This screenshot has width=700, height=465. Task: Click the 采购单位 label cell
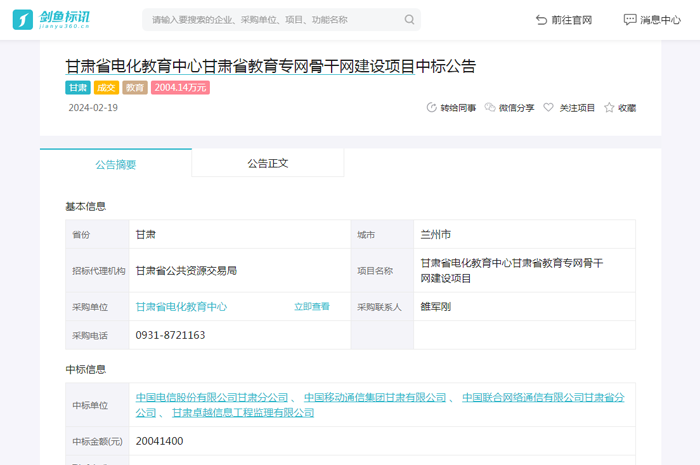point(97,307)
